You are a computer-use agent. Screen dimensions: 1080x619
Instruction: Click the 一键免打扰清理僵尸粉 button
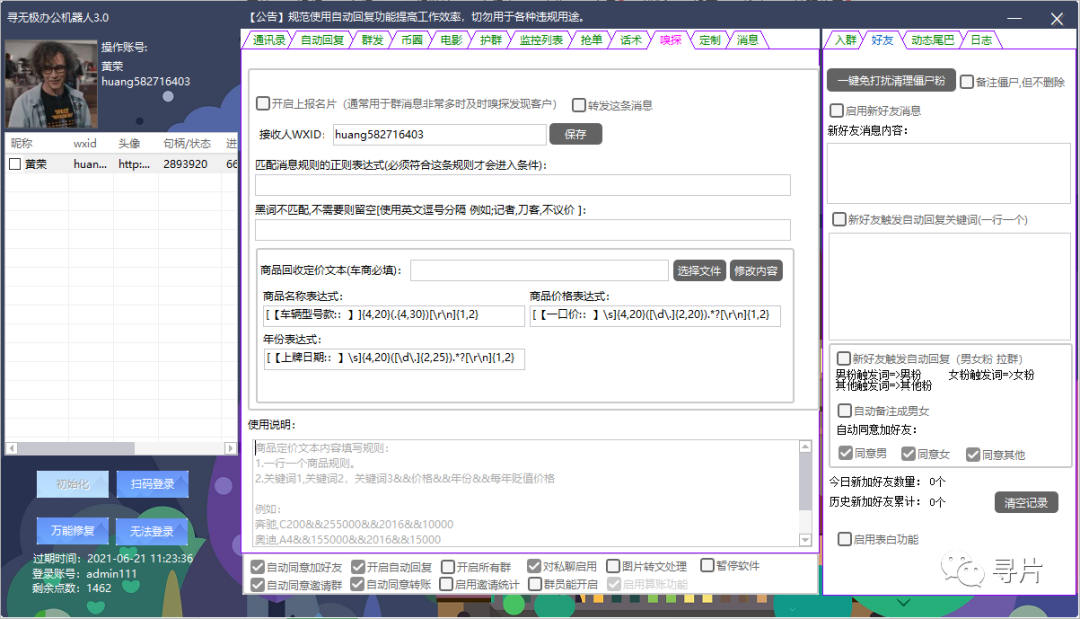pos(890,80)
